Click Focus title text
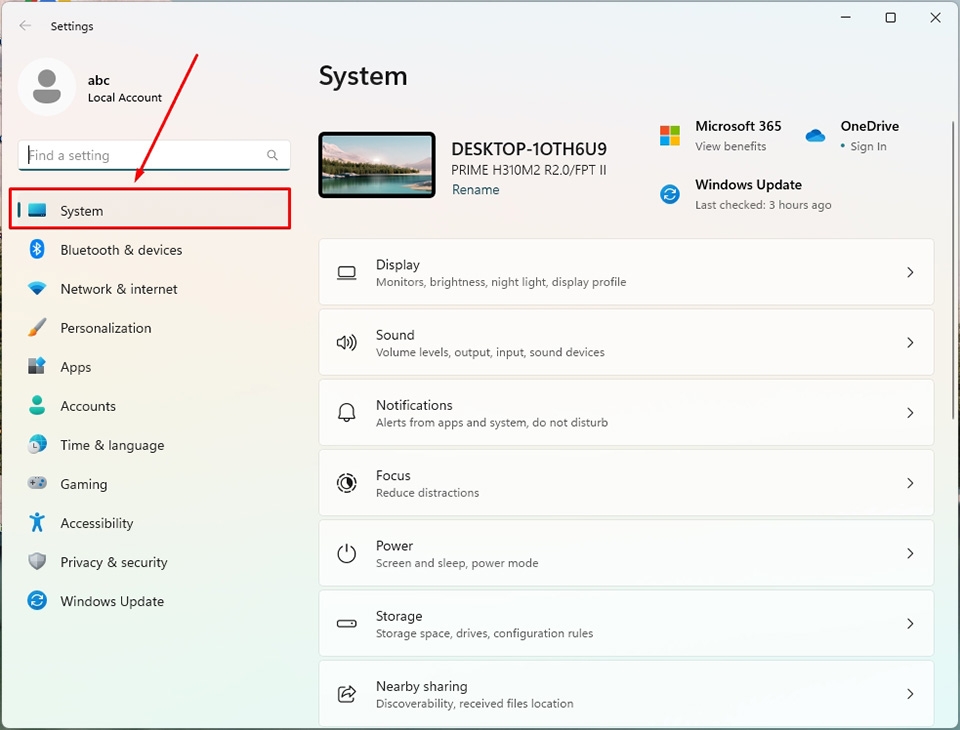This screenshot has width=960, height=730. pyautogui.click(x=393, y=476)
